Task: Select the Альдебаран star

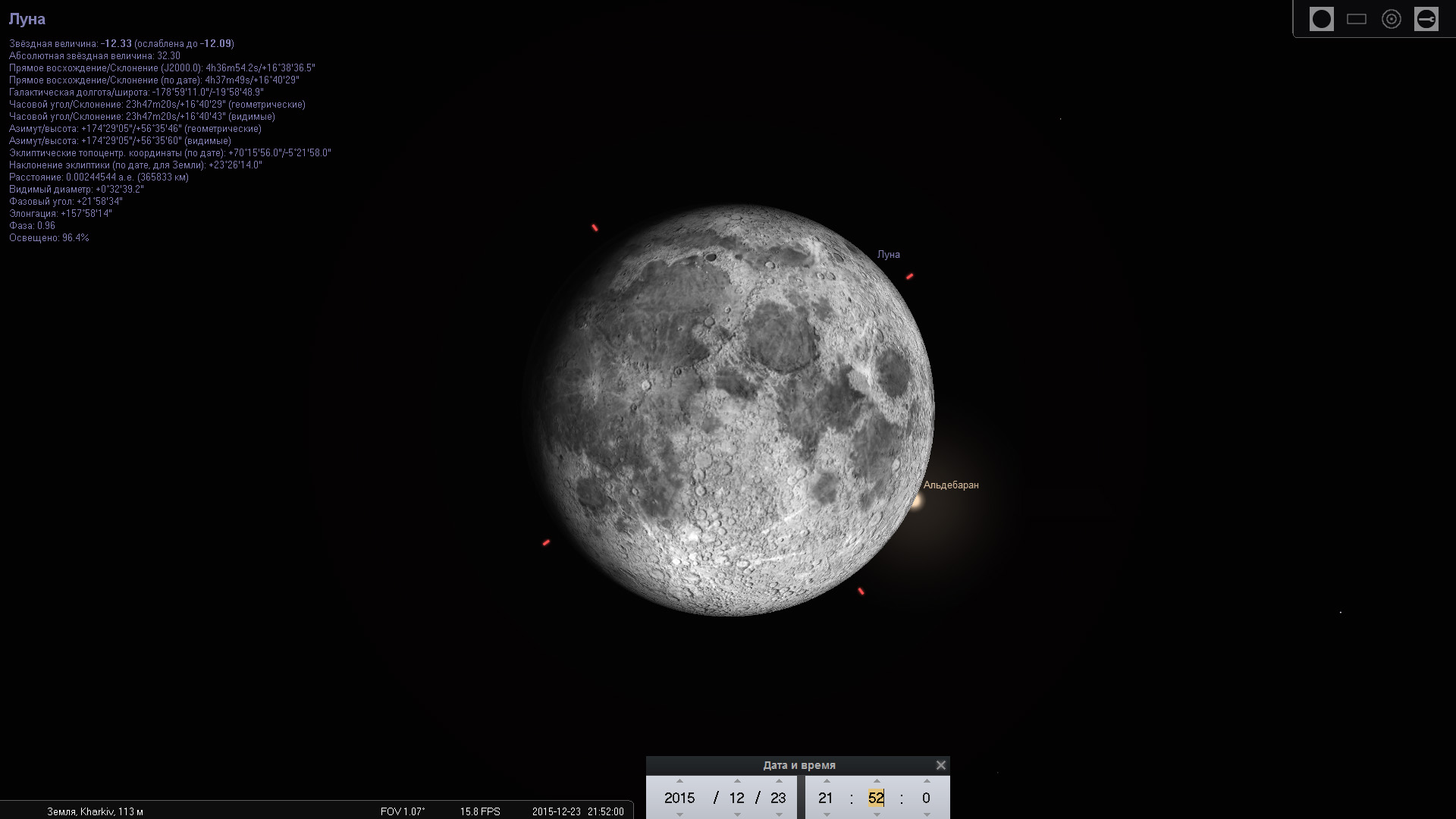Action: pos(918,501)
